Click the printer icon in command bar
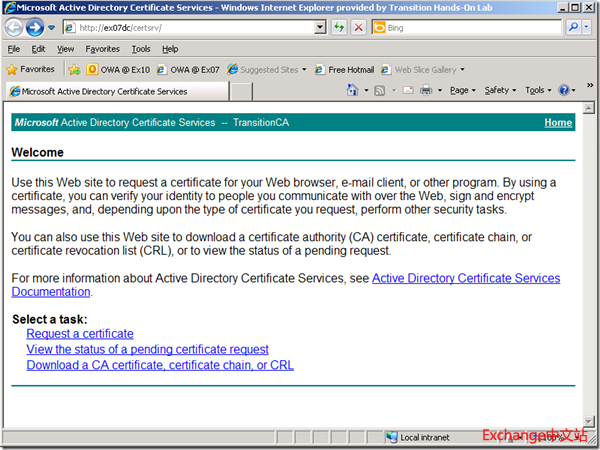This screenshot has width=600, height=450. point(425,91)
